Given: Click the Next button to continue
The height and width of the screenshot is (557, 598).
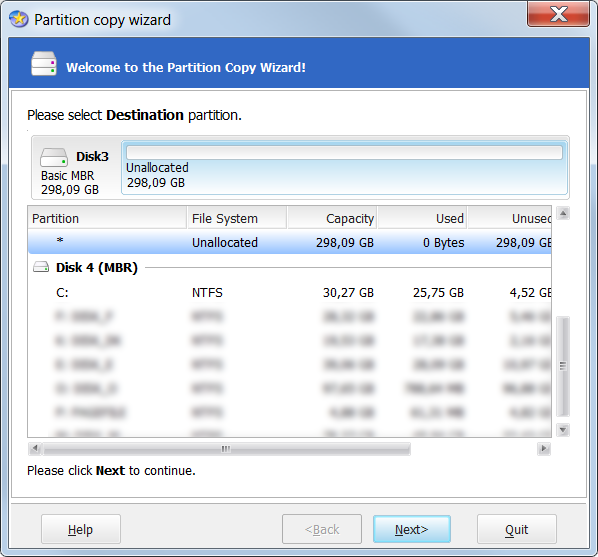Looking at the screenshot, I should click(x=412, y=529).
